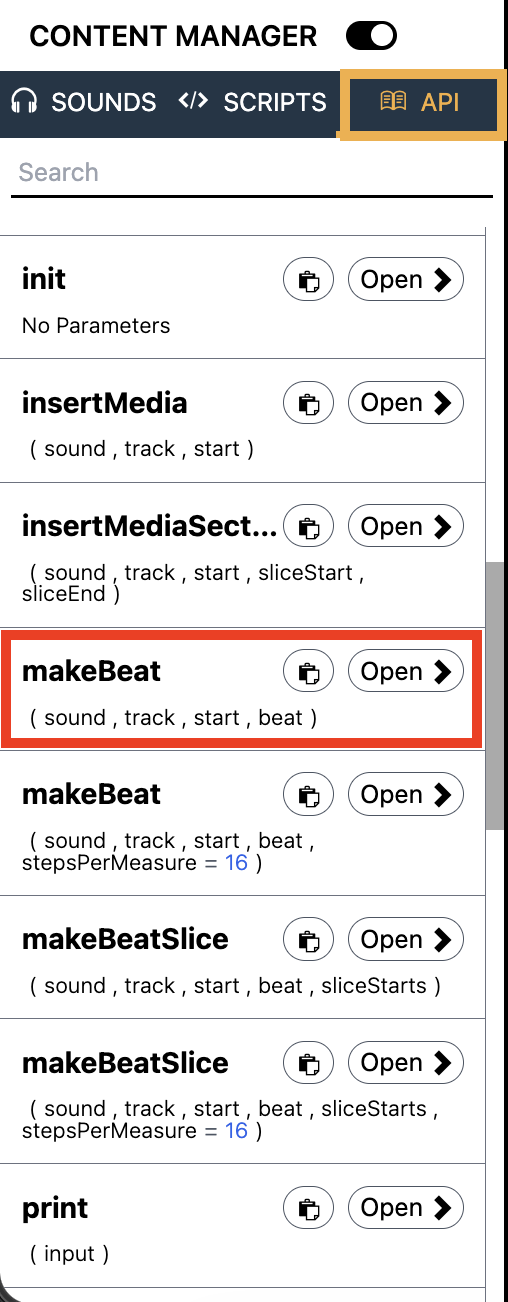
Task: Copy makeBeat with stepsPerMeasure to clipboard
Action: tap(309, 795)
